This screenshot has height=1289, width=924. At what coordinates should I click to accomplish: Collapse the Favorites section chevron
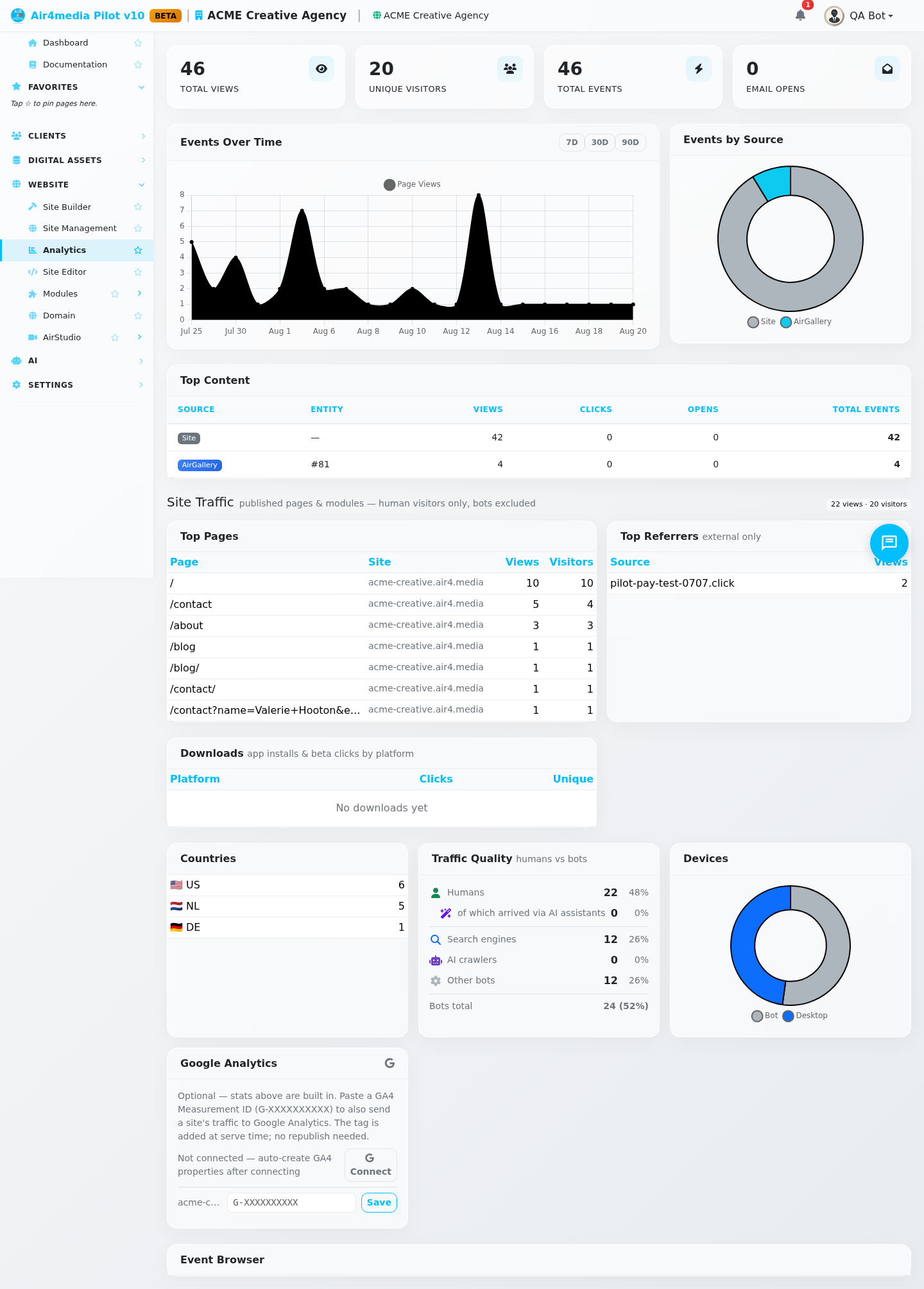click(142, 87)
